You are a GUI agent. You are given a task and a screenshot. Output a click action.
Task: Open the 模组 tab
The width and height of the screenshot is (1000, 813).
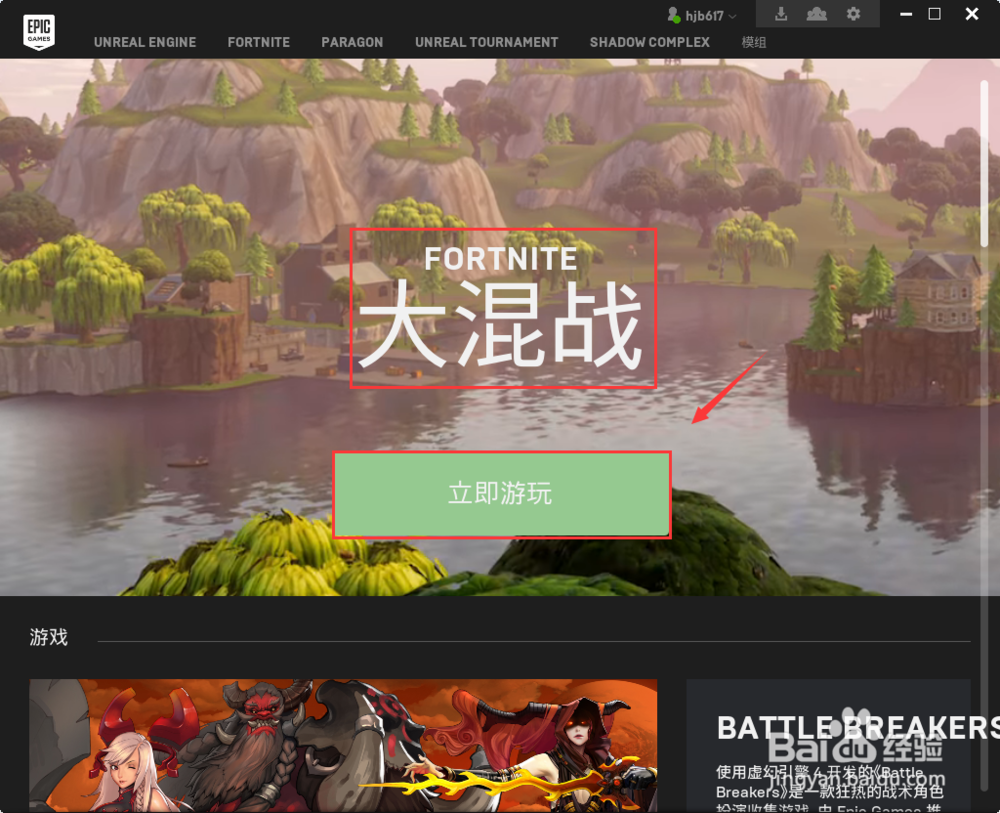coord(754,42)
